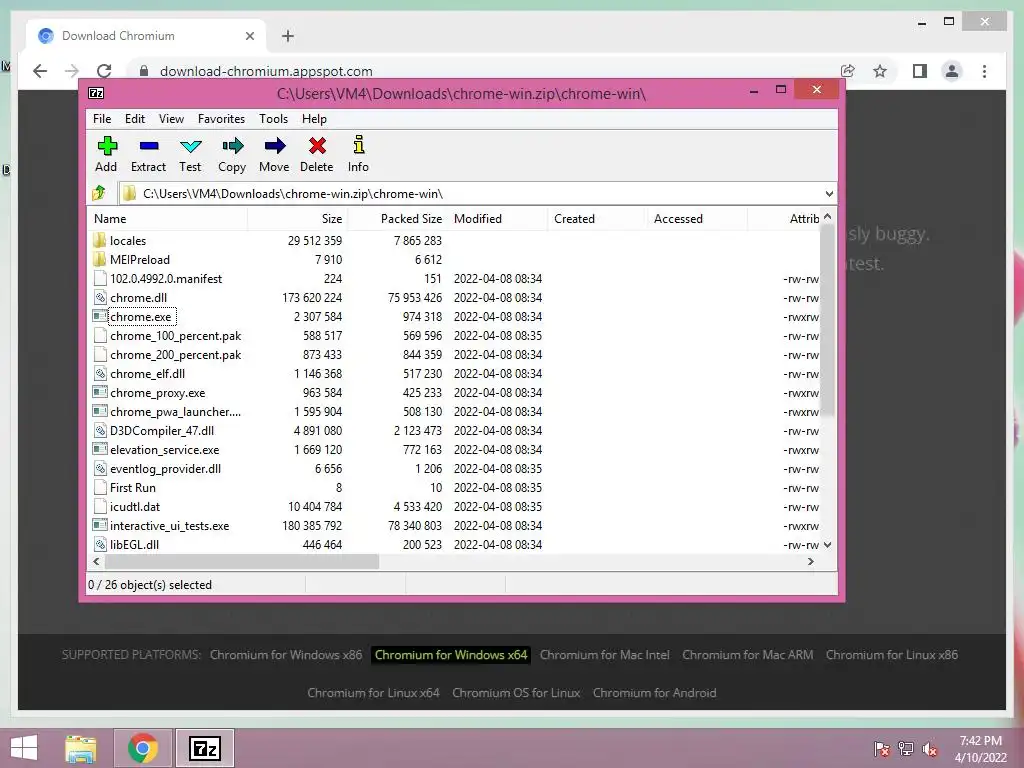Click Chromium for Android link
The image size is (1024, 768).
click(654, 693)
